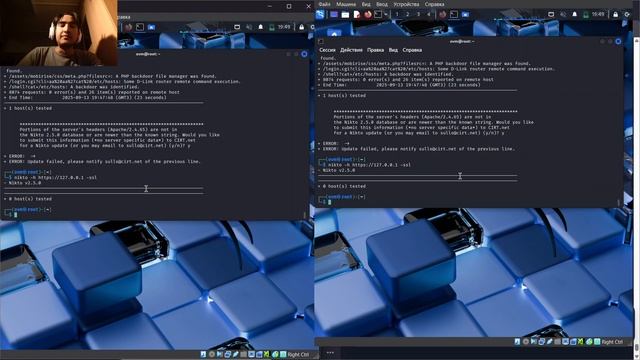Click 'nikto -h https://127.0.0.1 -ssl' in left terminal
Image resolution: width=640 pixels, height=360 pixels.
56,178
